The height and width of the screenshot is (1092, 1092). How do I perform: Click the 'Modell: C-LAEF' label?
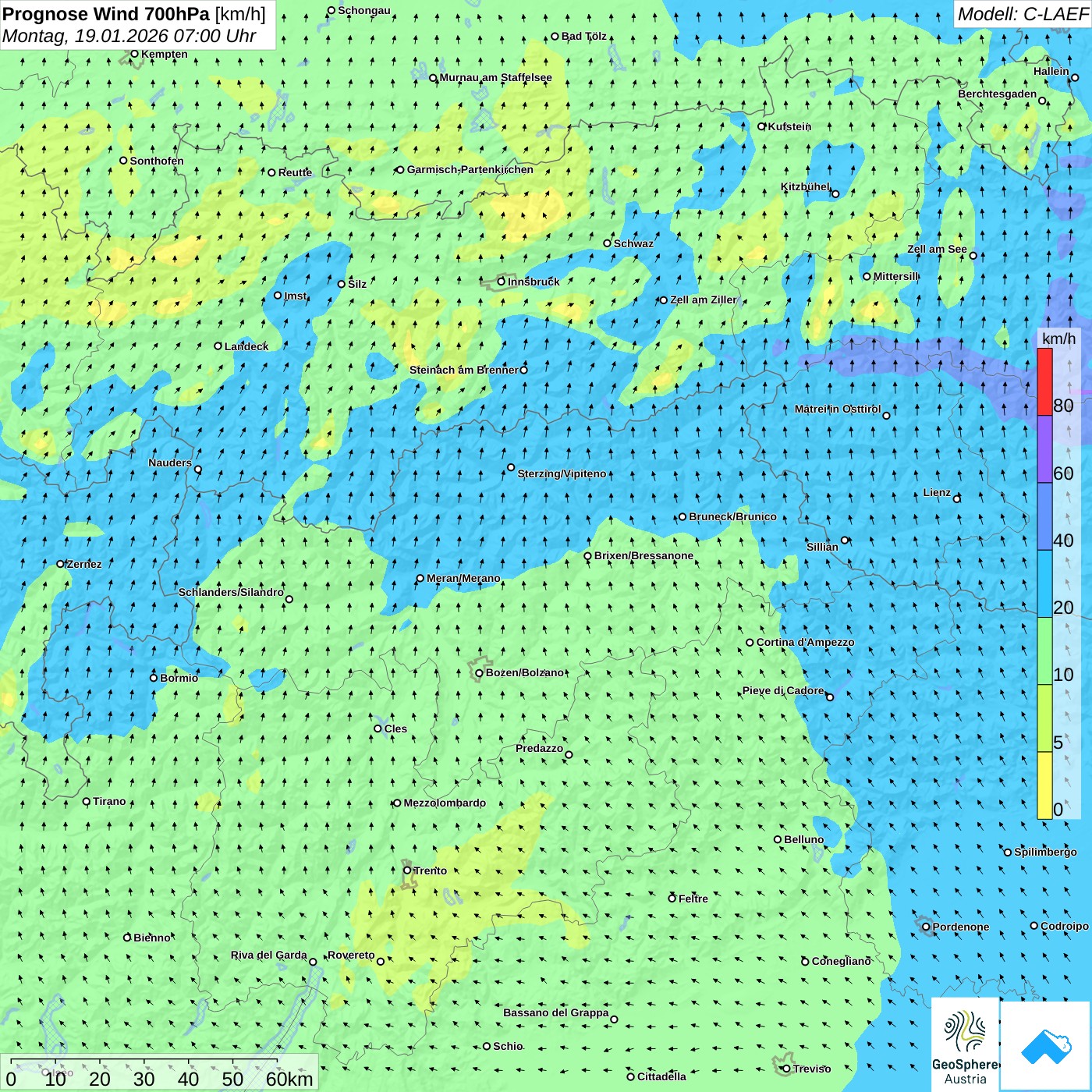pyautogui.click(x=1022, y=14)
